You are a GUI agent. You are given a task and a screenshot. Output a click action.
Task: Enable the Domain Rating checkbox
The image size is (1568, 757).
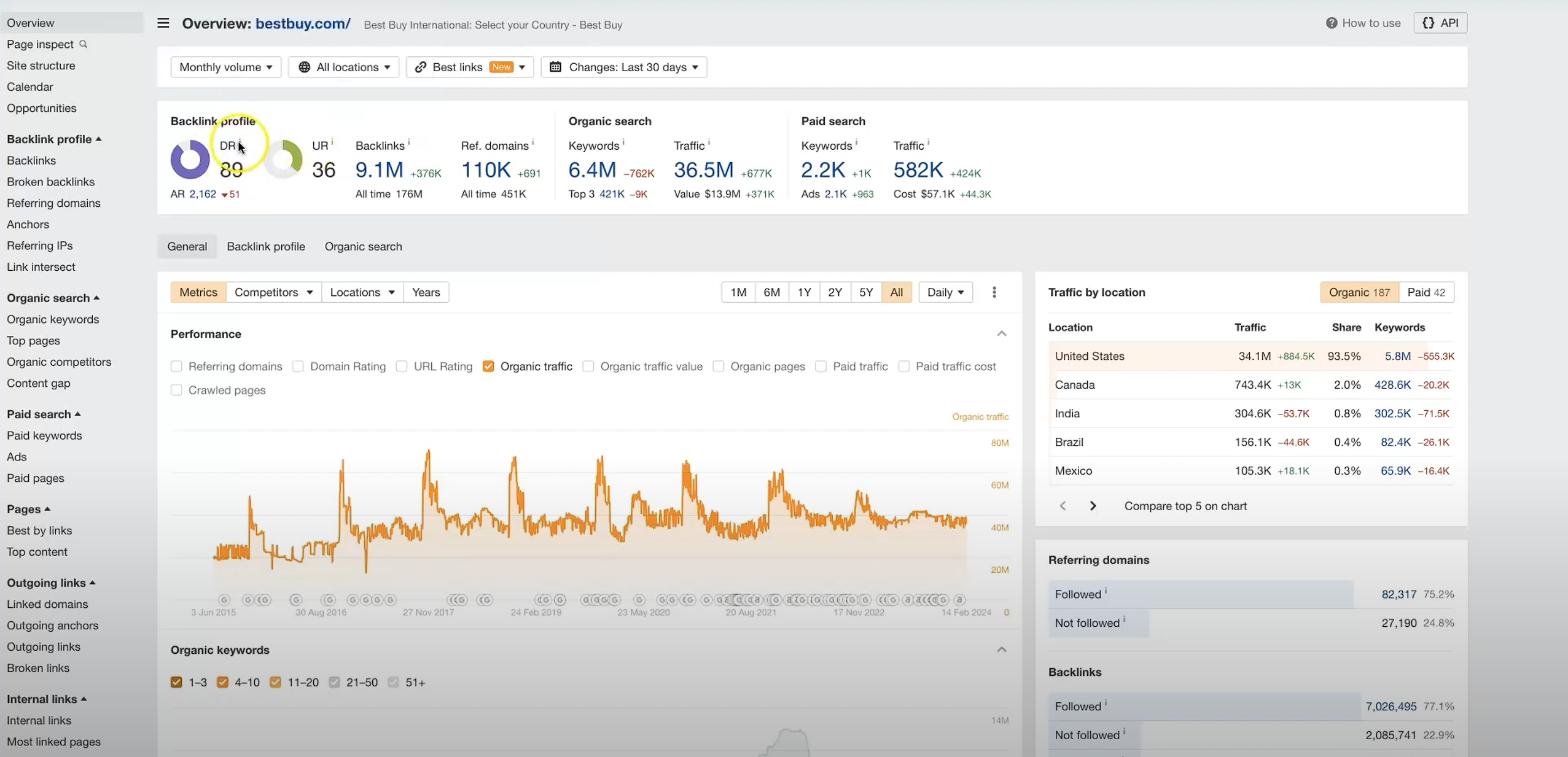[x=298, y=366]
